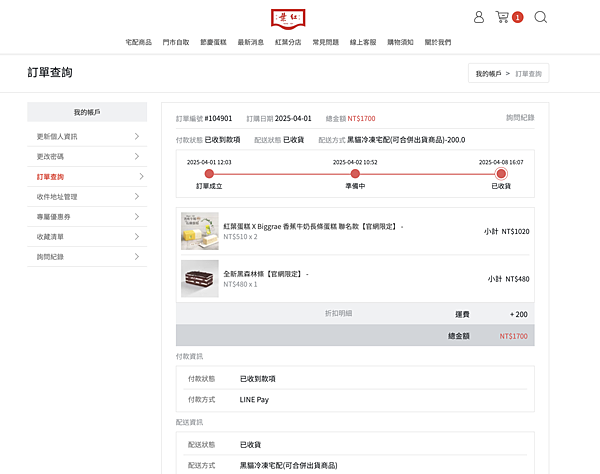This screenshot has width=600, height=474.
Task: Click chevron beside 更改密碼
Action: 137,156
